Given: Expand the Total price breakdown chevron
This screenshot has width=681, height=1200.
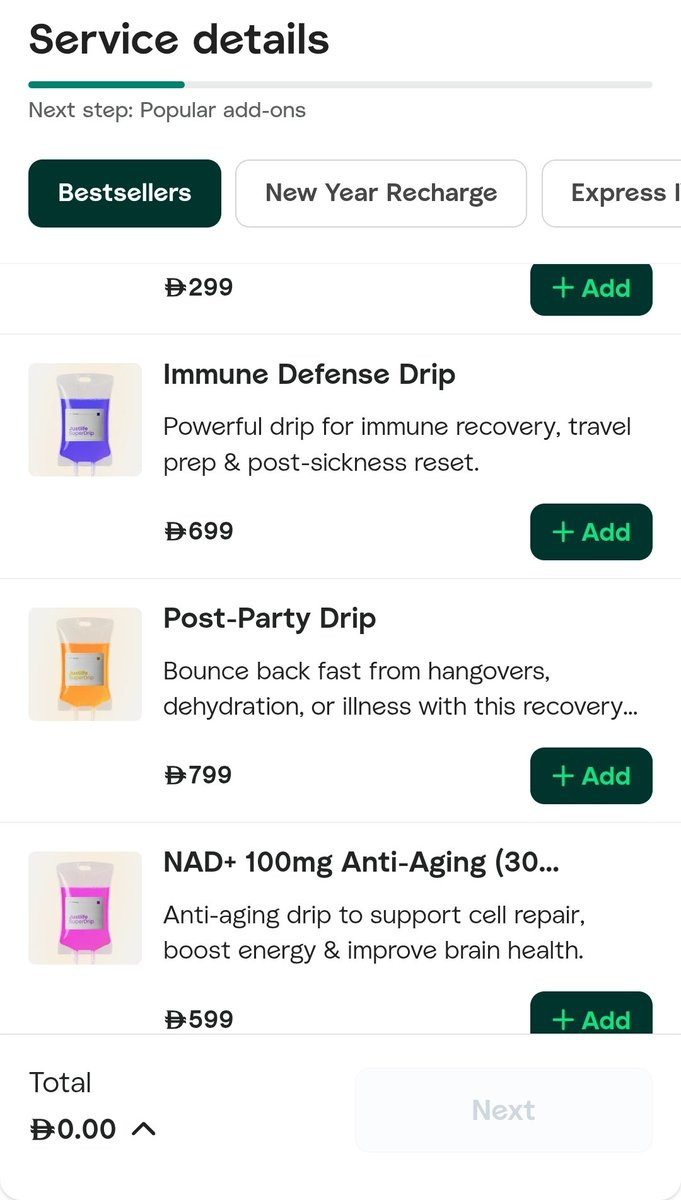Looking at the screenshot, I should [x=144, y=1129].
